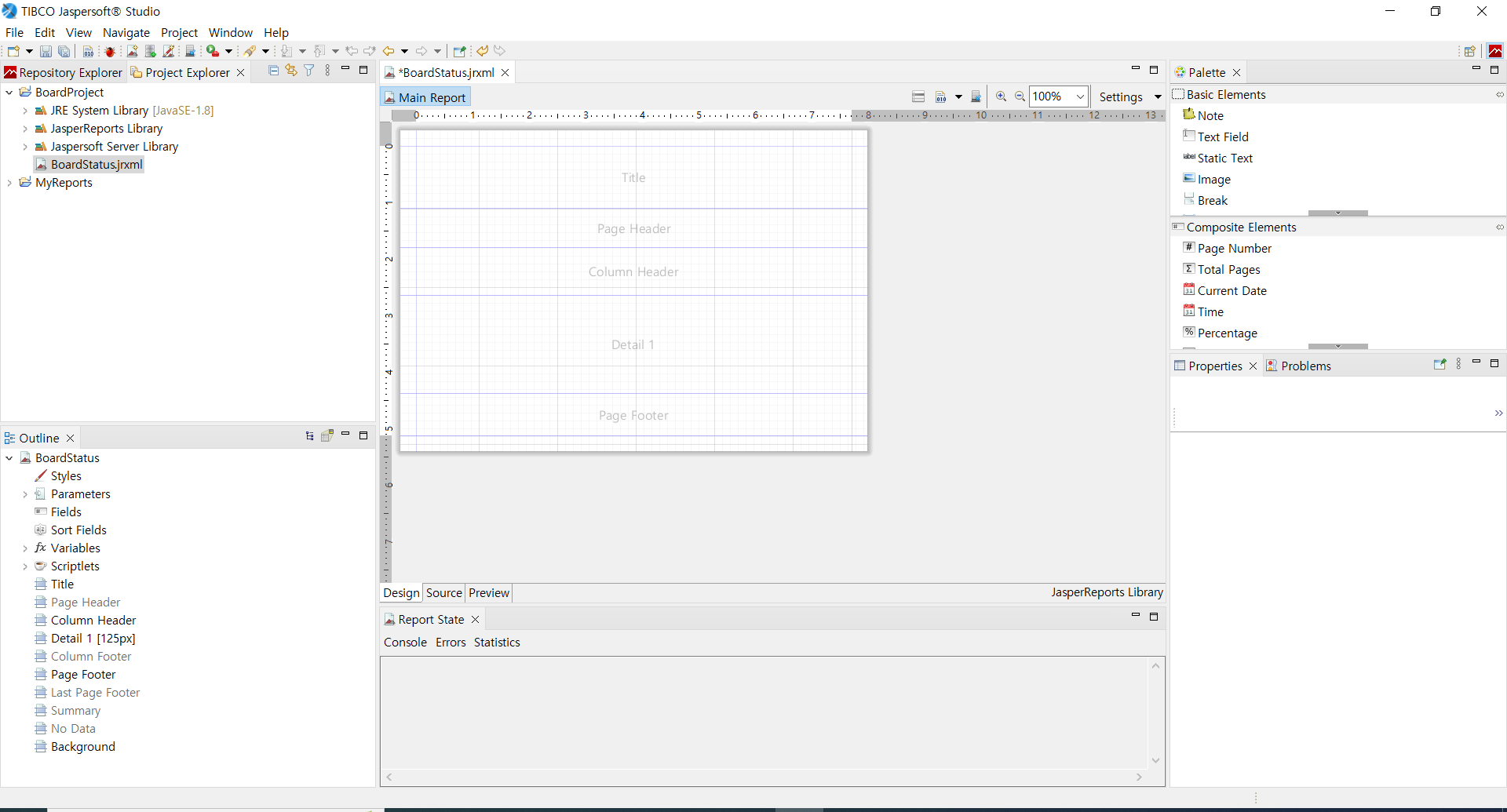Image resolution: width=1507 pixels, height=812 pixels.
Task: Click the Zoom In magnifier icon
Action: click(x=1001, y=96)
